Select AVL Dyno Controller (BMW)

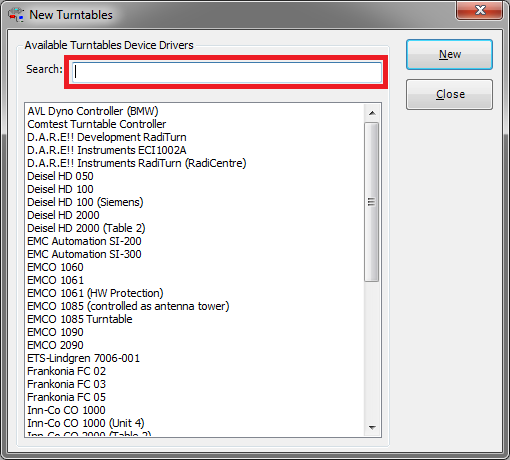(93, 111)
